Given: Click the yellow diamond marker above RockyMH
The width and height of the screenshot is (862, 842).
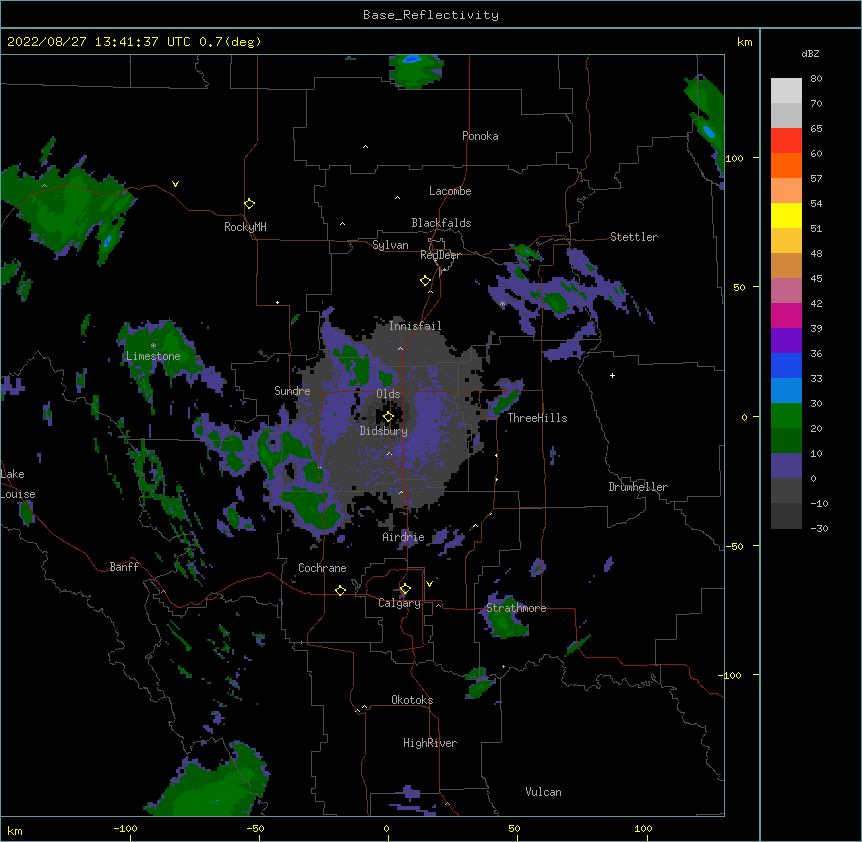Looking at the screenshot, I should (249, 204).
